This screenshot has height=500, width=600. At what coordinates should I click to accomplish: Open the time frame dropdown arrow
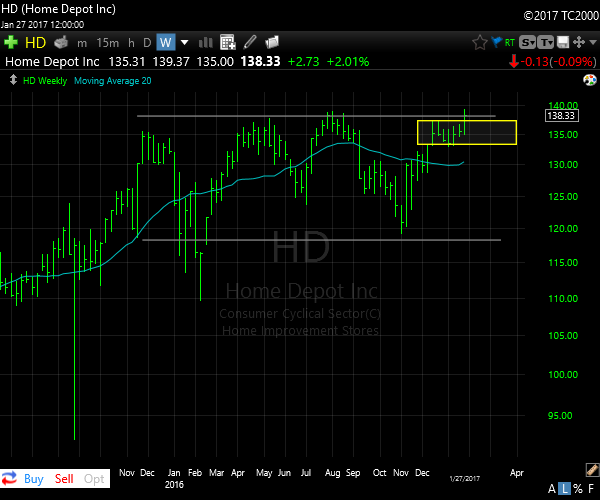(184, 42)
